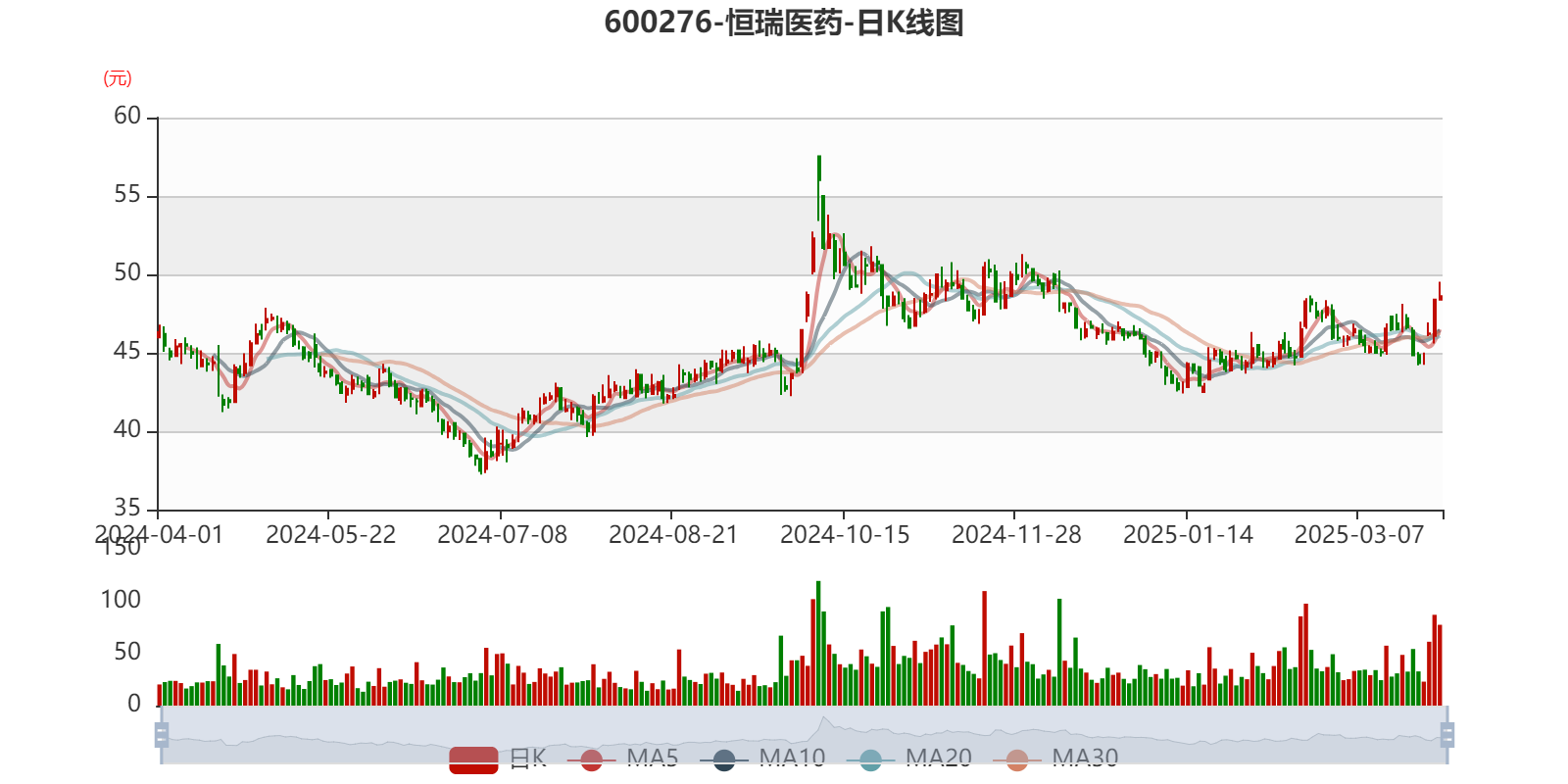Click the volume axis value 100
The height and width of the screenshot is (784, 1568).
pos(121,600)
